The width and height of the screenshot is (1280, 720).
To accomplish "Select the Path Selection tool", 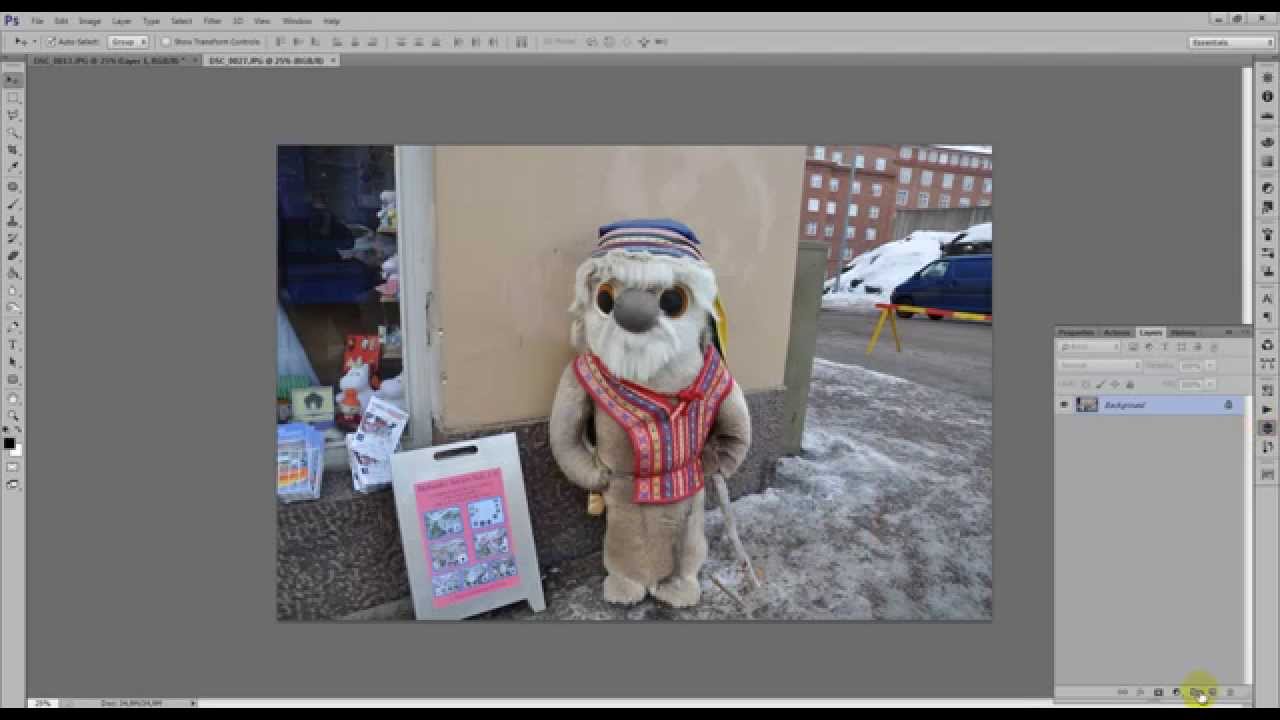I will pos(13,362).
